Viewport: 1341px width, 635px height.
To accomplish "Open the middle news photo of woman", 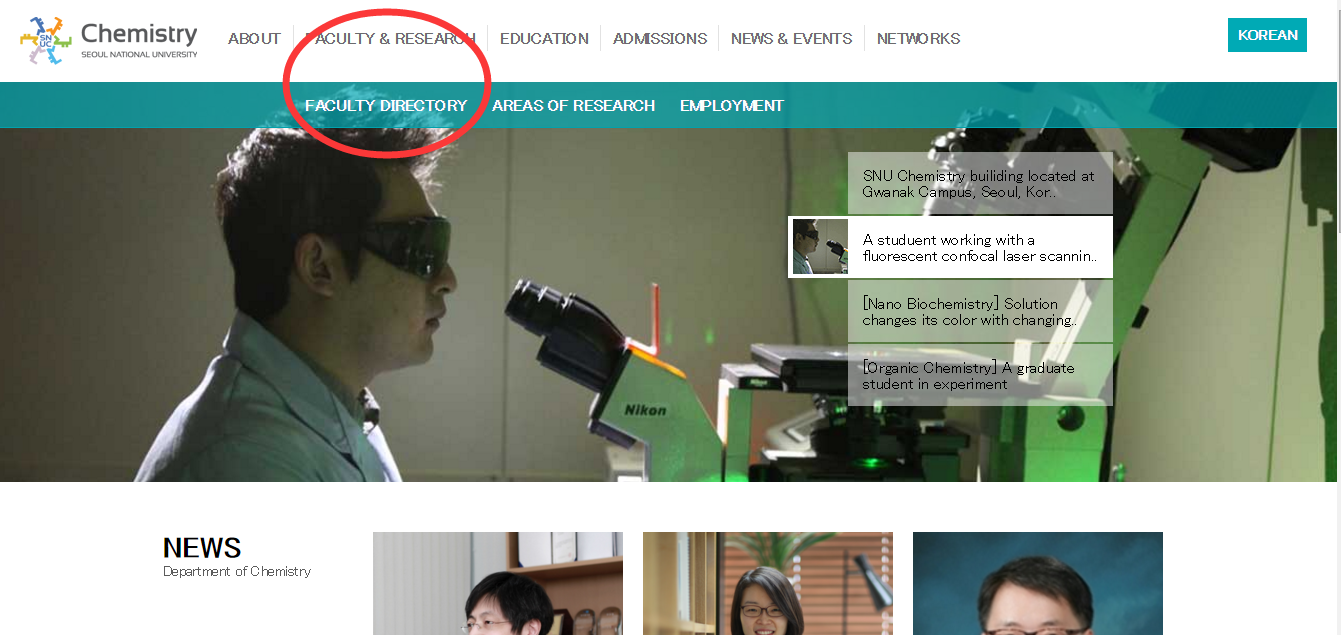I will 767,583.
